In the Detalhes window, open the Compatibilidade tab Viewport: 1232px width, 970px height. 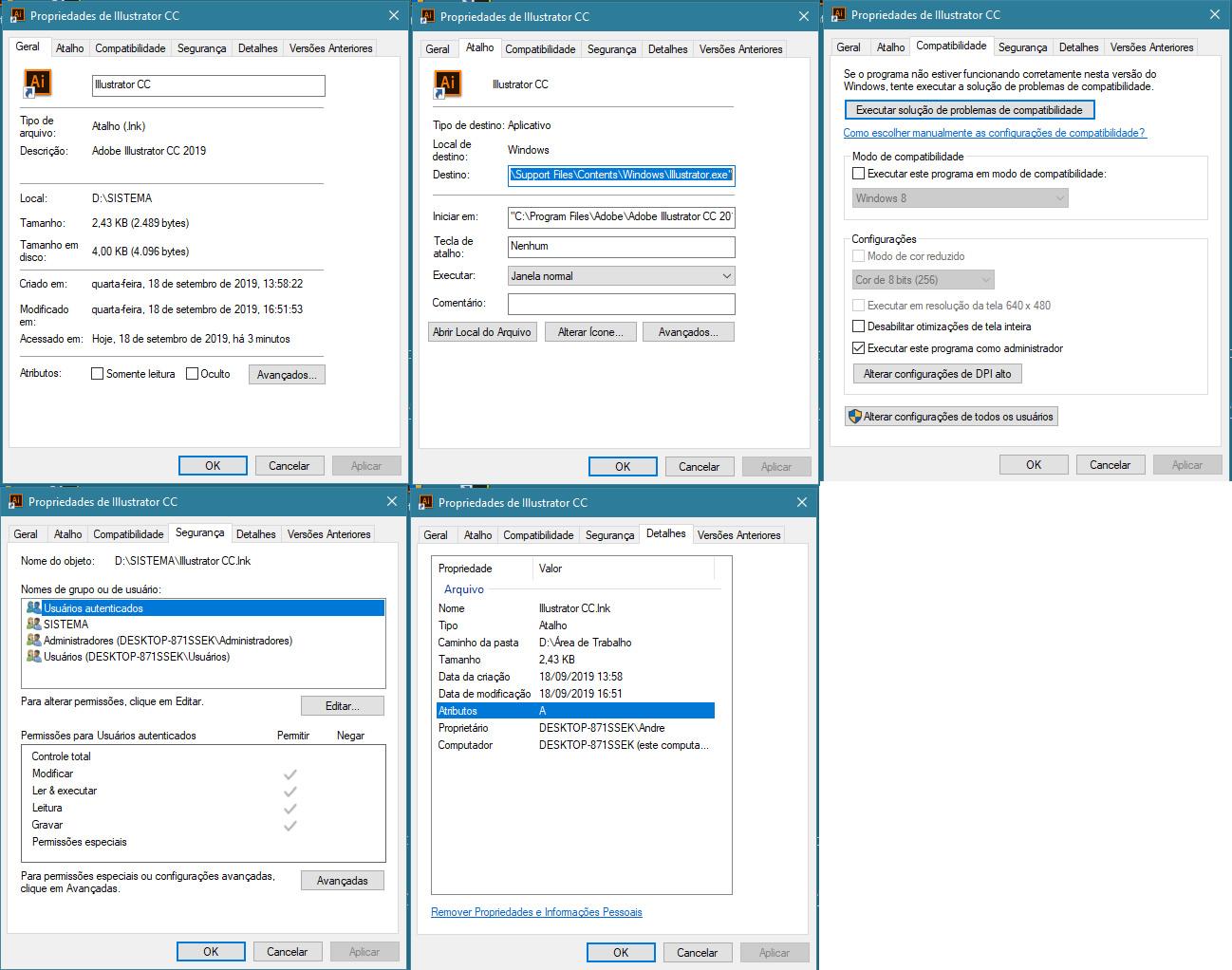[538, 535]
